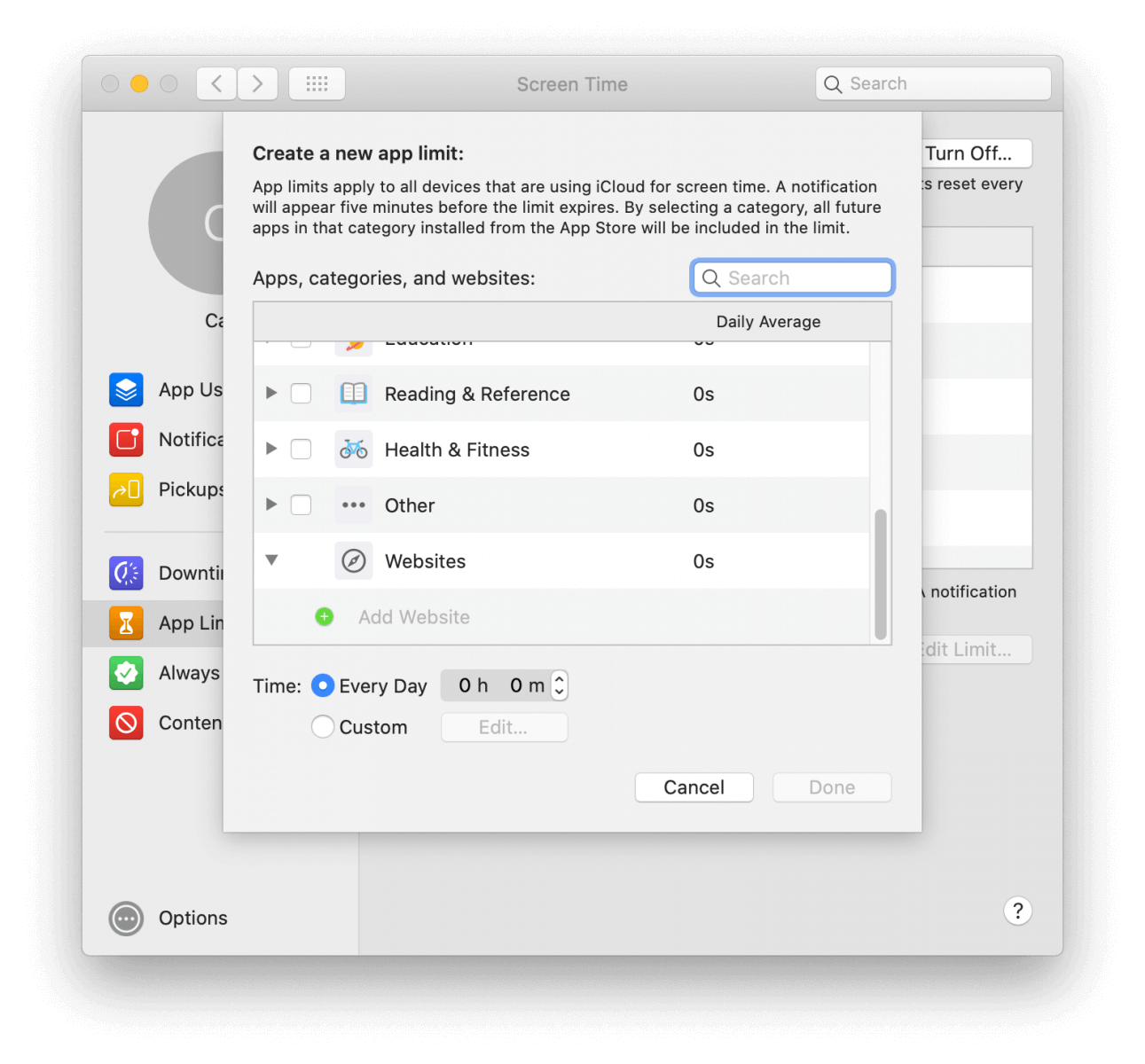Show all preferences with the grid icon
The height and width of the screenshot is (1064, 1145).
[317, 83]
